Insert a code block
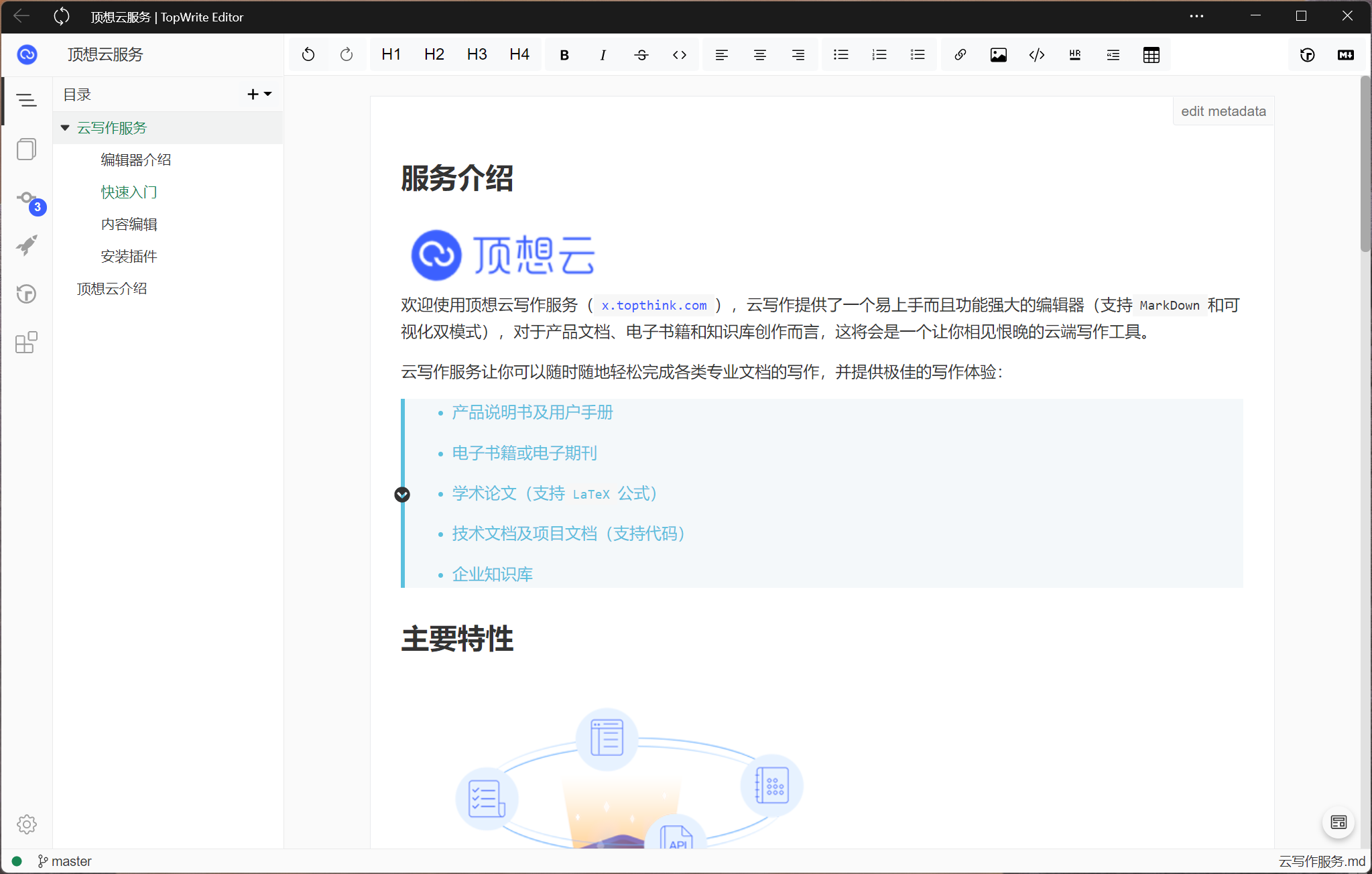The height and width of the screenshot is (874, 1372). click(x=1037, y=55)
